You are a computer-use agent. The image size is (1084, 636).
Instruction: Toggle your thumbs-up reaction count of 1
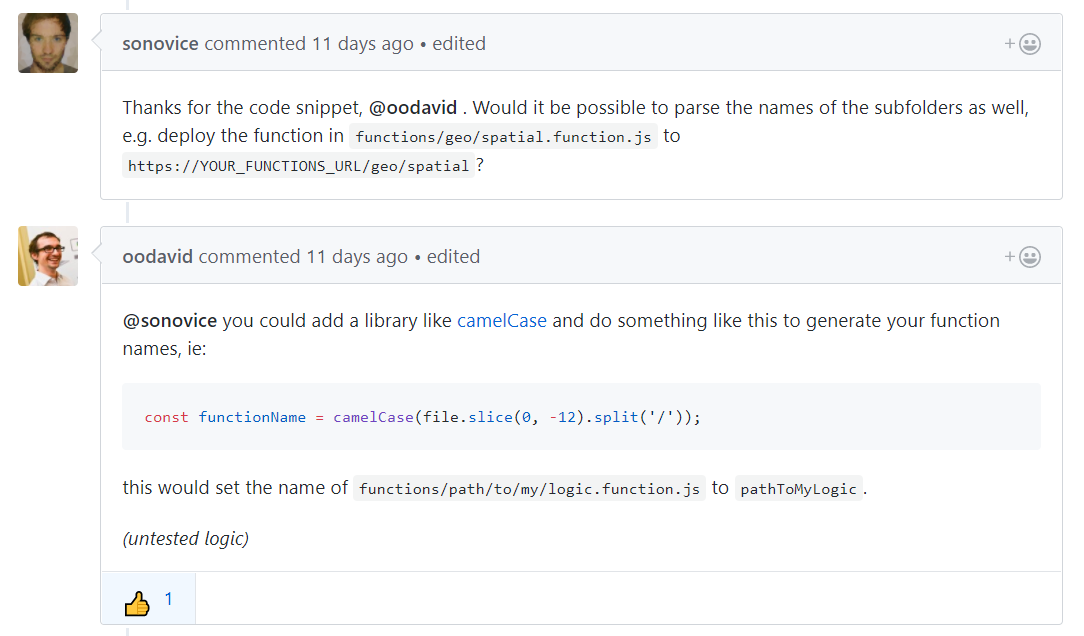click(169, 598)
